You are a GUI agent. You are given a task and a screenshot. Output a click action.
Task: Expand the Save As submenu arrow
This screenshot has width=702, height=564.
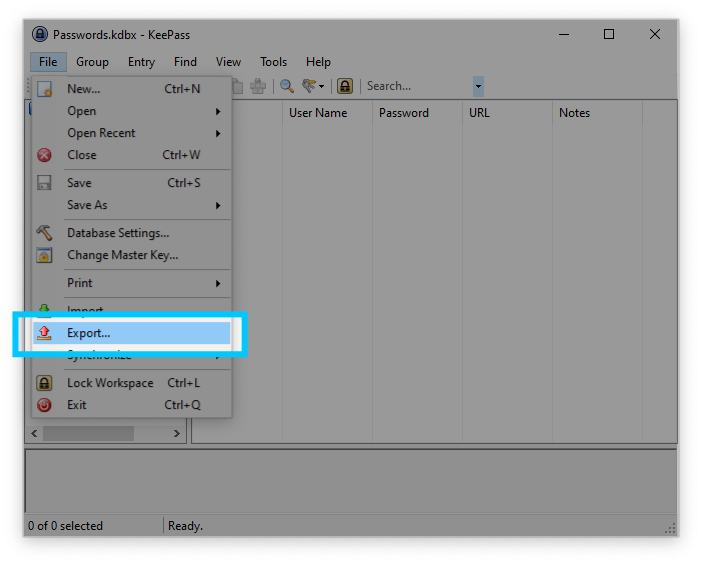tap(218, 205)
